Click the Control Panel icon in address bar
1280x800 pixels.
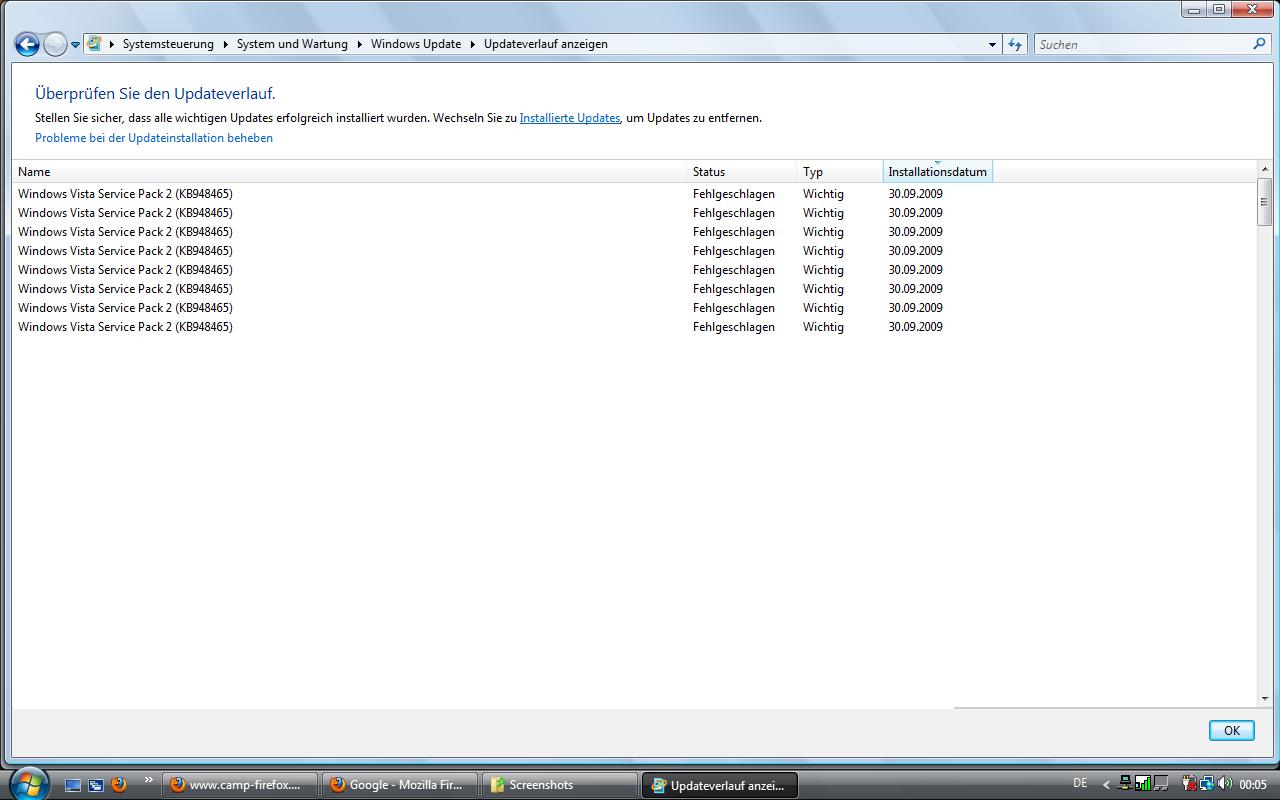point(94,44)
